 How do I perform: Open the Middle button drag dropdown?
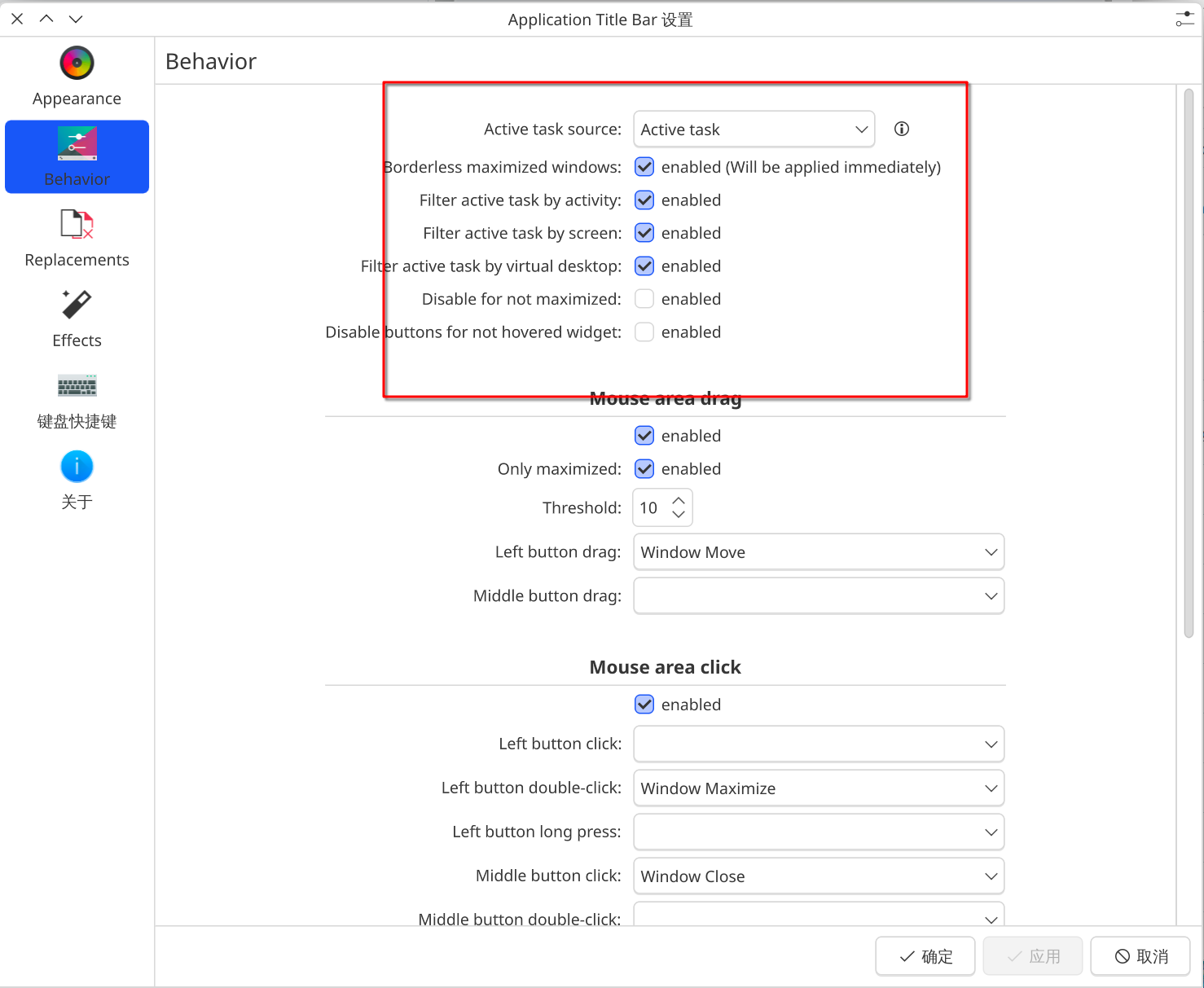[x=819, y=596]
